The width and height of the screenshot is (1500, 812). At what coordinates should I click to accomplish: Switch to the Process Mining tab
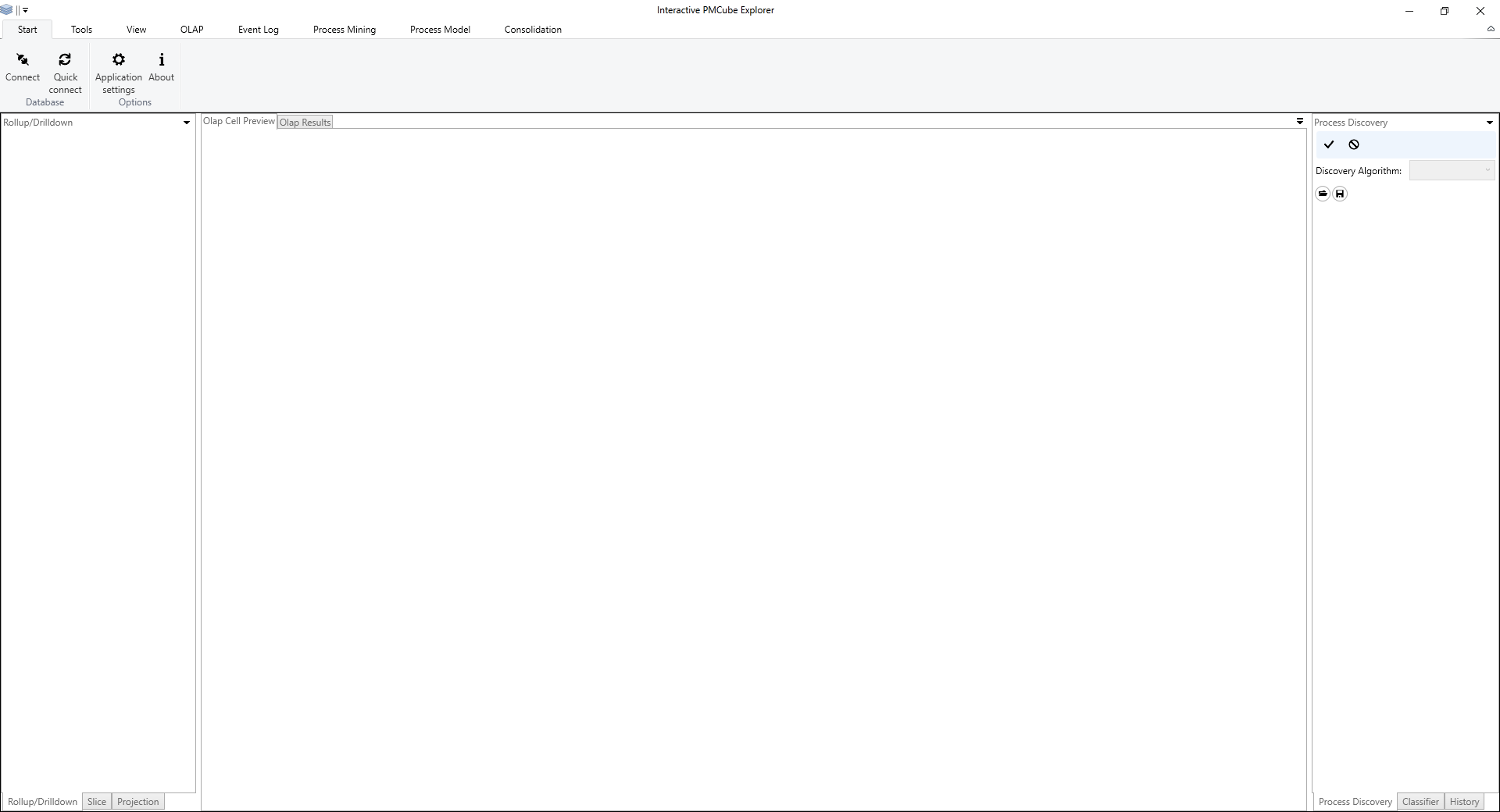click(344, 29)
